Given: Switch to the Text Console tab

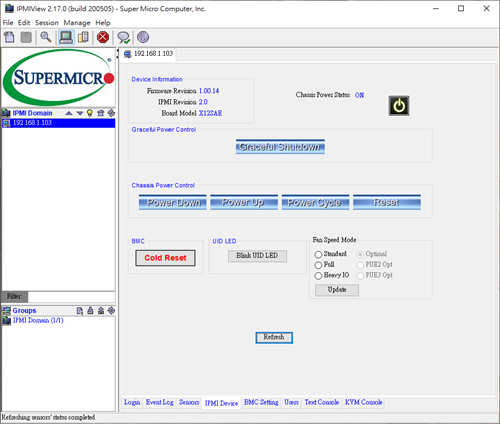Looking at the screenshot, I should click(x=322, y=402).
